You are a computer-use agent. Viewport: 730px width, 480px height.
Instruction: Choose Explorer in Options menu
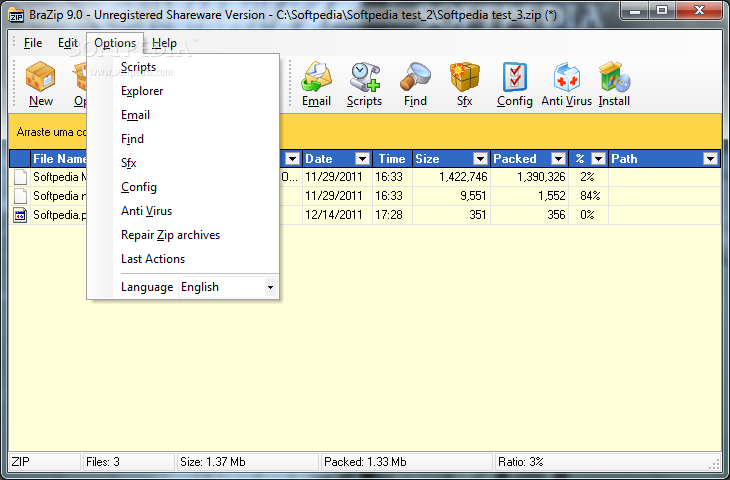(x=142, y=91)
